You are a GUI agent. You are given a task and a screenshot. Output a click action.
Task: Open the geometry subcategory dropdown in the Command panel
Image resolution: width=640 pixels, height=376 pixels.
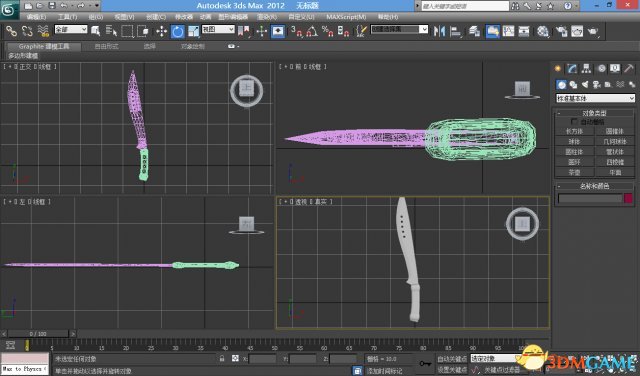[596, 98]
